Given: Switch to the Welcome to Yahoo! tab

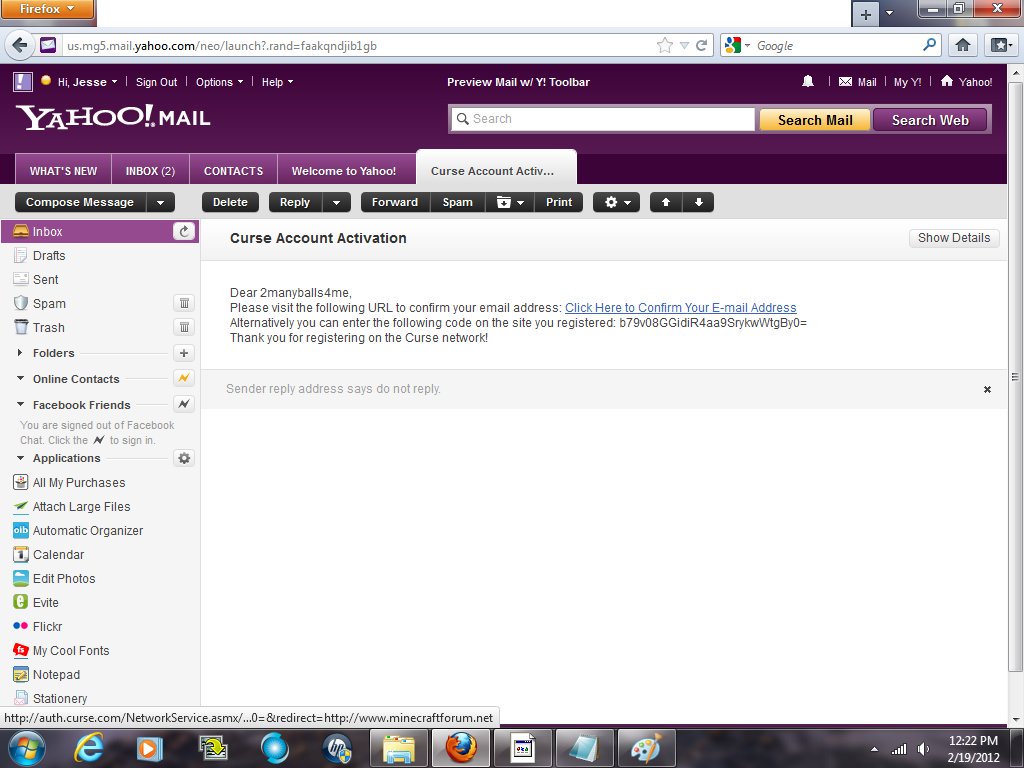Looking at the screenshot, I should tap(344, 170).
